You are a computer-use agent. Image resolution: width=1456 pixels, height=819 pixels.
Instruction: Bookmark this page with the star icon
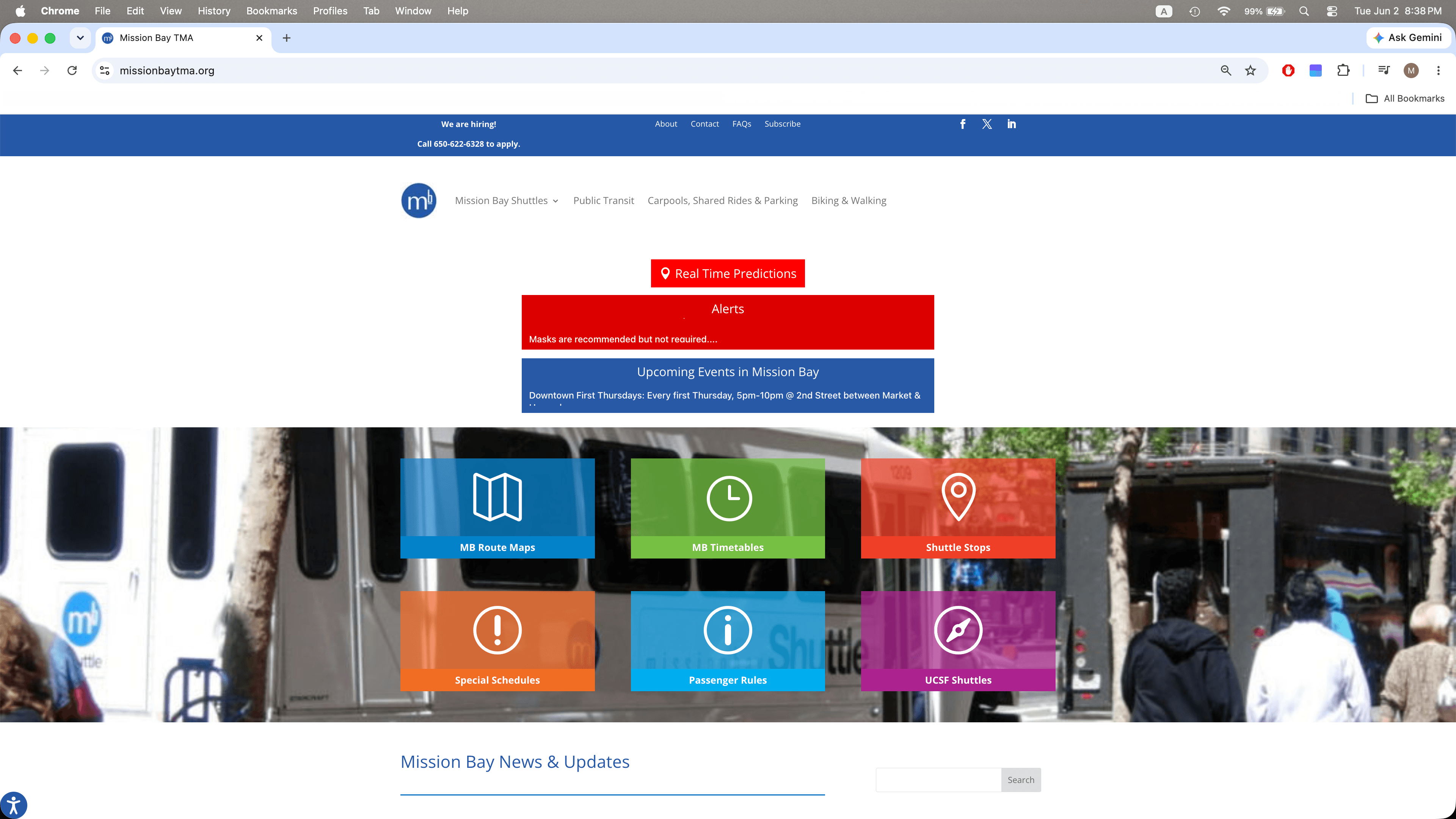pos(1250,71)
